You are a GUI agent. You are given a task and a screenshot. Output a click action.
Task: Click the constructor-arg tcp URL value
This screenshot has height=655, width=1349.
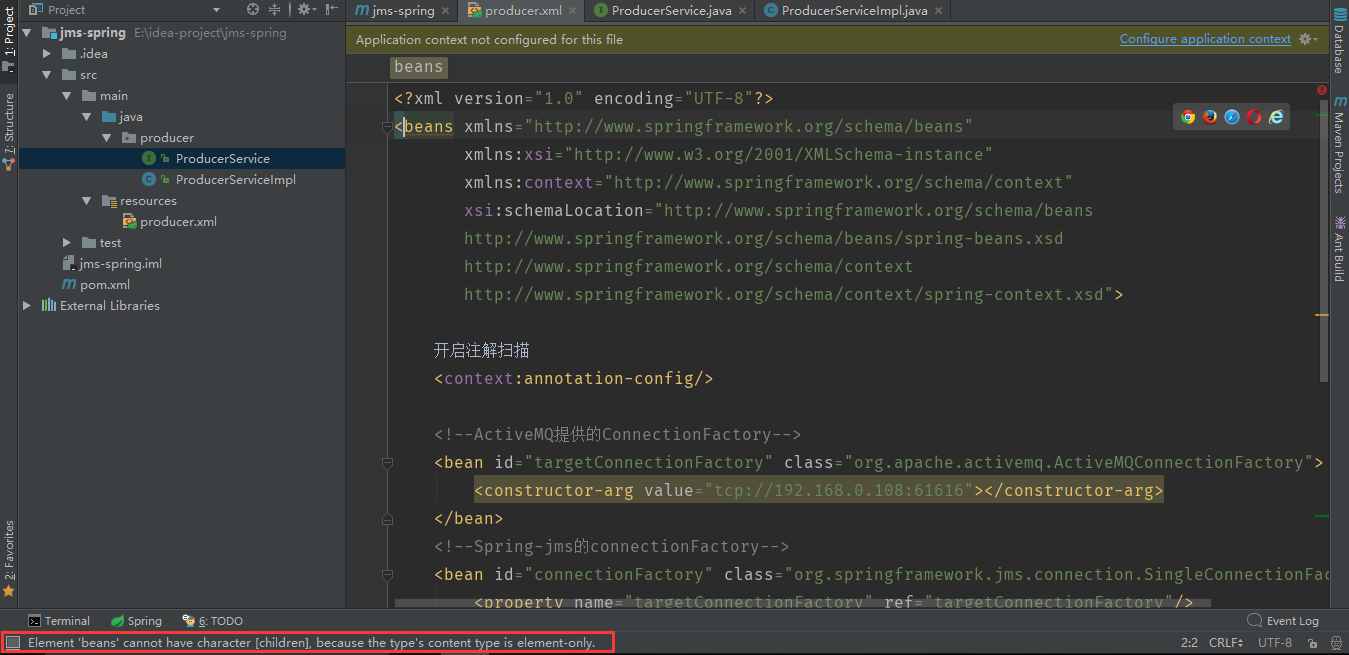tap(840, 491)
